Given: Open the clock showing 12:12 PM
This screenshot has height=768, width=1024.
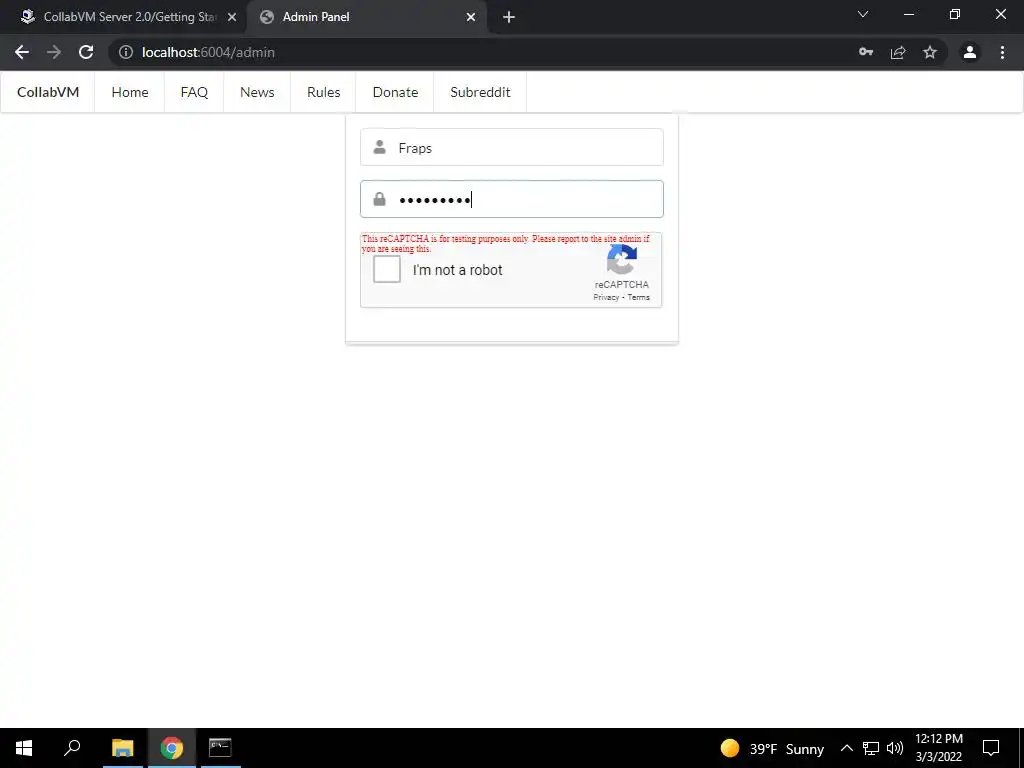Looking at the screenshot, I should (939, 748).
